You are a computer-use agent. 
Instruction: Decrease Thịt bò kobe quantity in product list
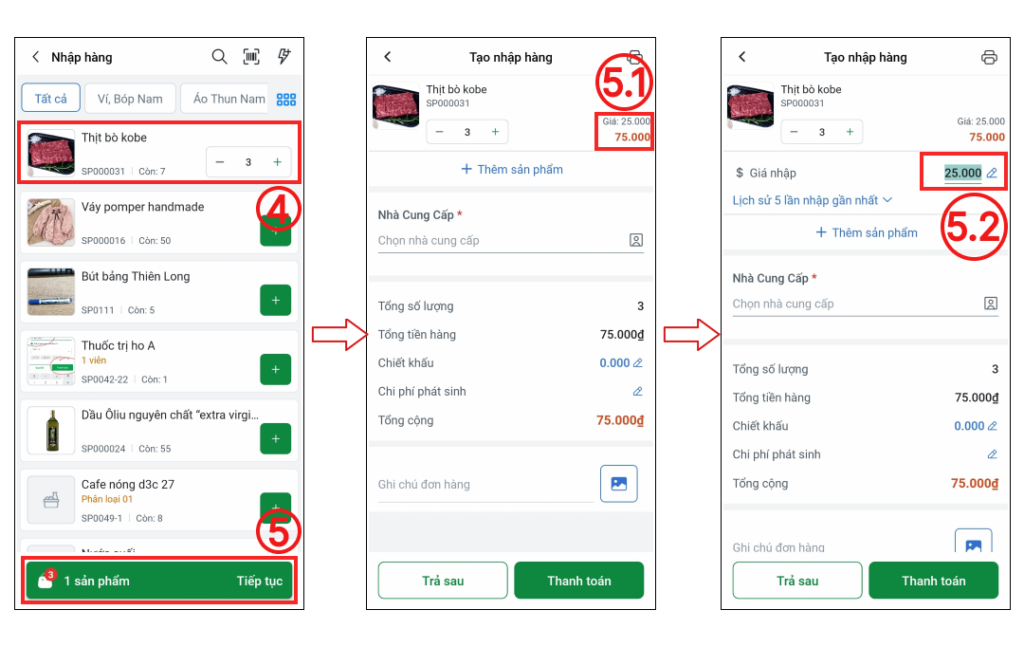coord(220,162)
